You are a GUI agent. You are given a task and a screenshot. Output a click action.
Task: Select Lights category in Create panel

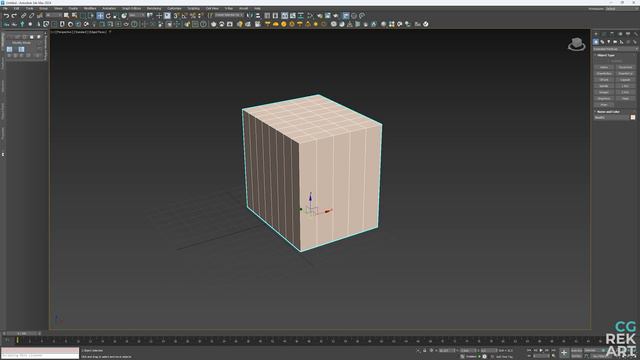click(x=609, y=42)
